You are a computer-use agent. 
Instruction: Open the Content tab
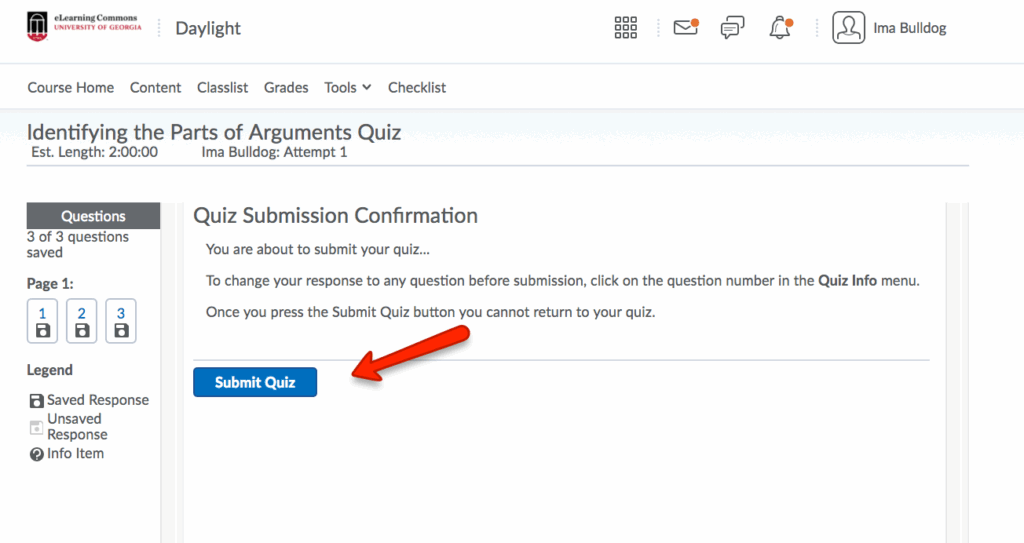(x=155, y=88)
